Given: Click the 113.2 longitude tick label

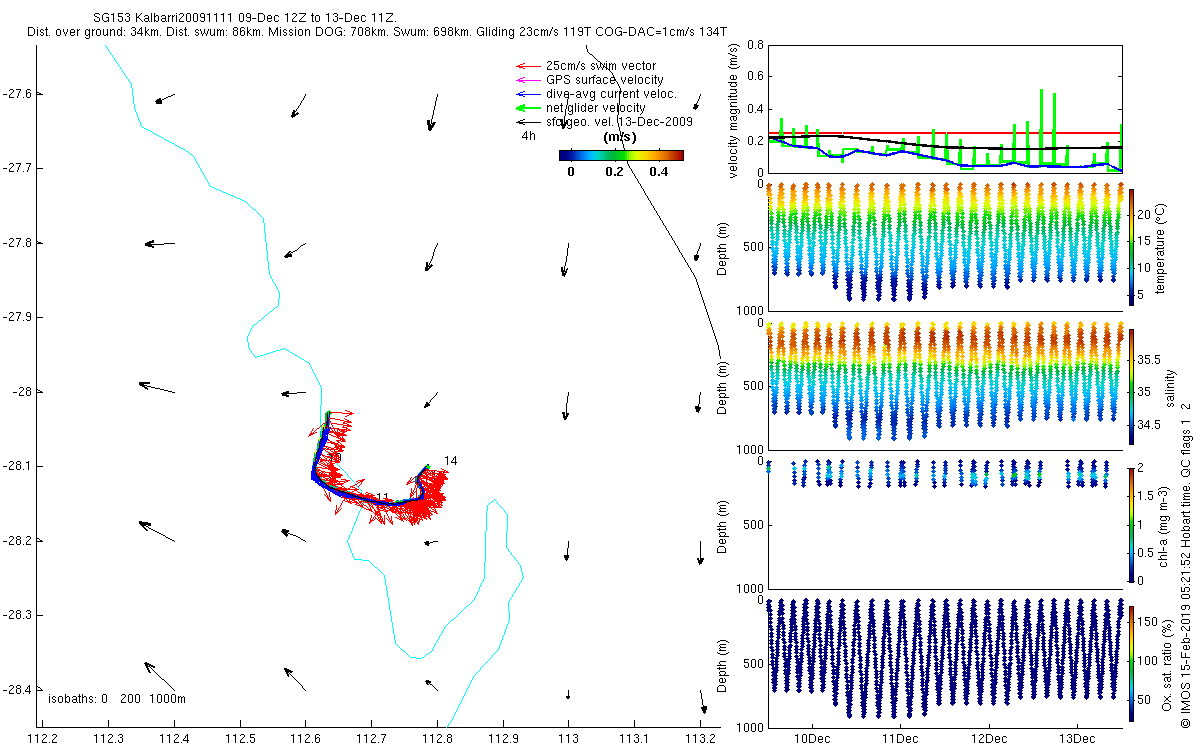Looking at the screenshot, I should coord(701,738).
